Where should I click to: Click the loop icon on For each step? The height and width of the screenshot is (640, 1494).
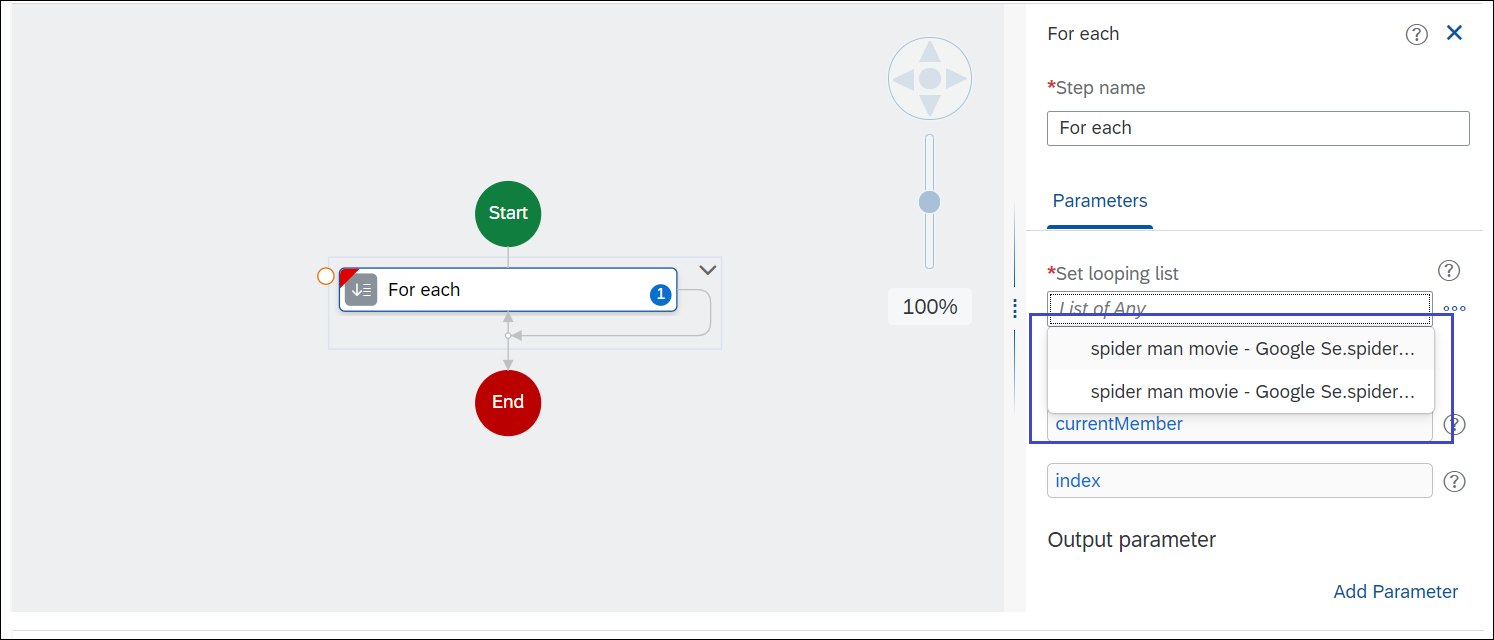tap(361, 290)
